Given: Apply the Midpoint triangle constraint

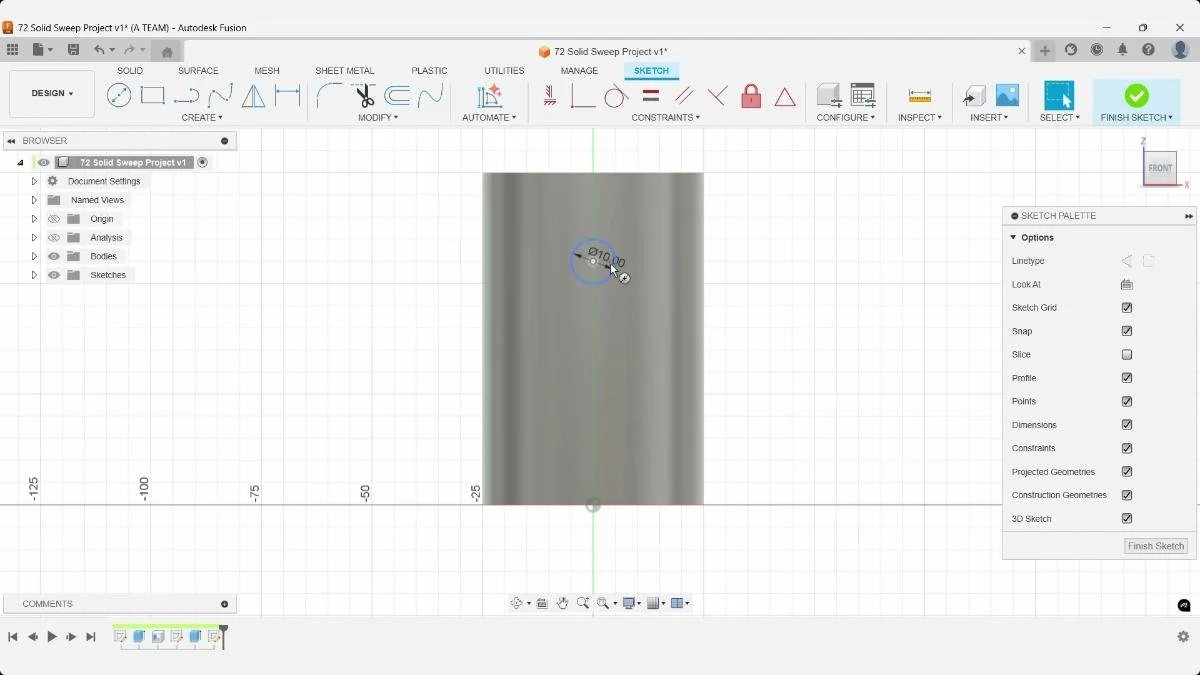Looking at the screenshot, I should (785, 97).
